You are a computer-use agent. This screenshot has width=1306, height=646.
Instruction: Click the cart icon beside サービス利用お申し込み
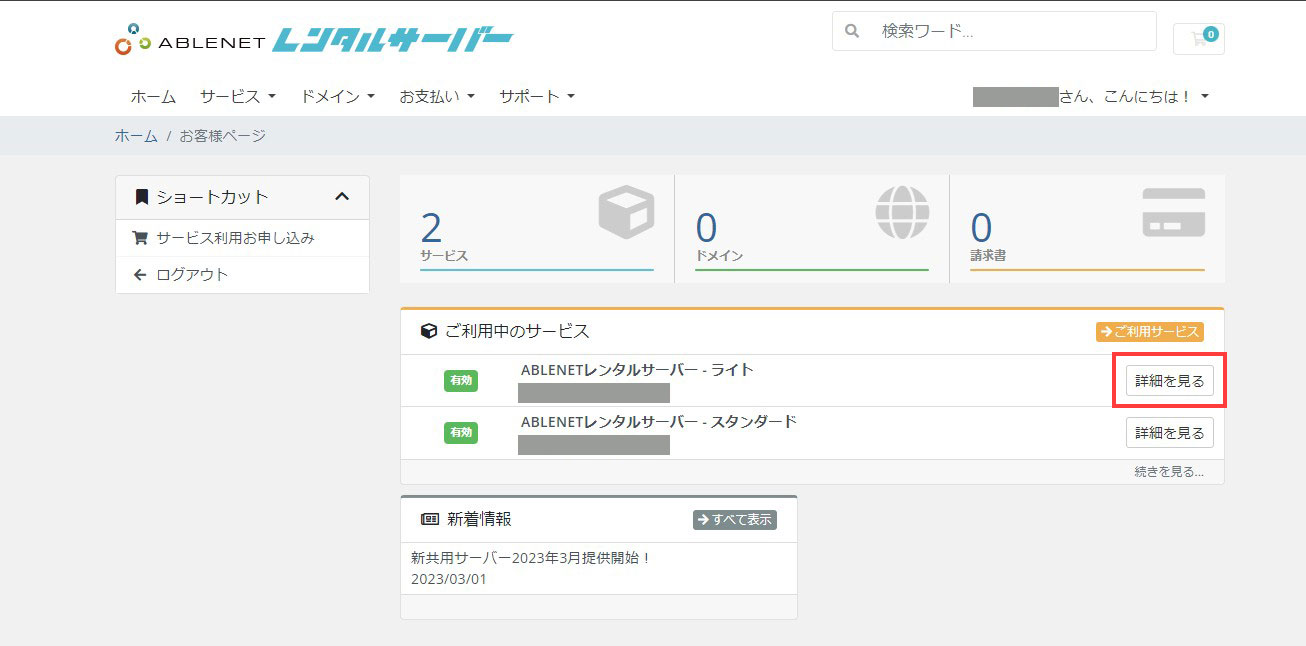[x=140, y=238]
